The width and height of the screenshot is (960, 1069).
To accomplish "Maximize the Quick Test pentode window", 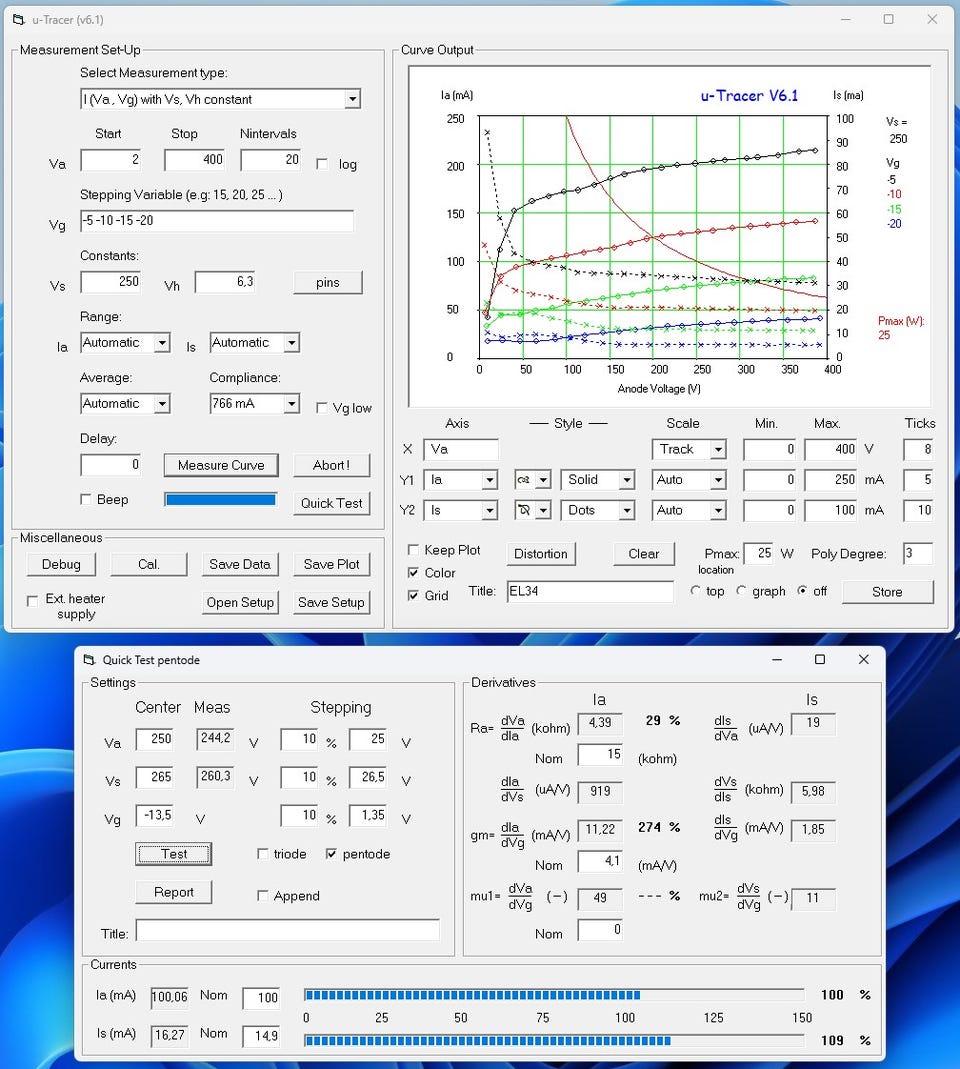I will (x=820, y=660).
